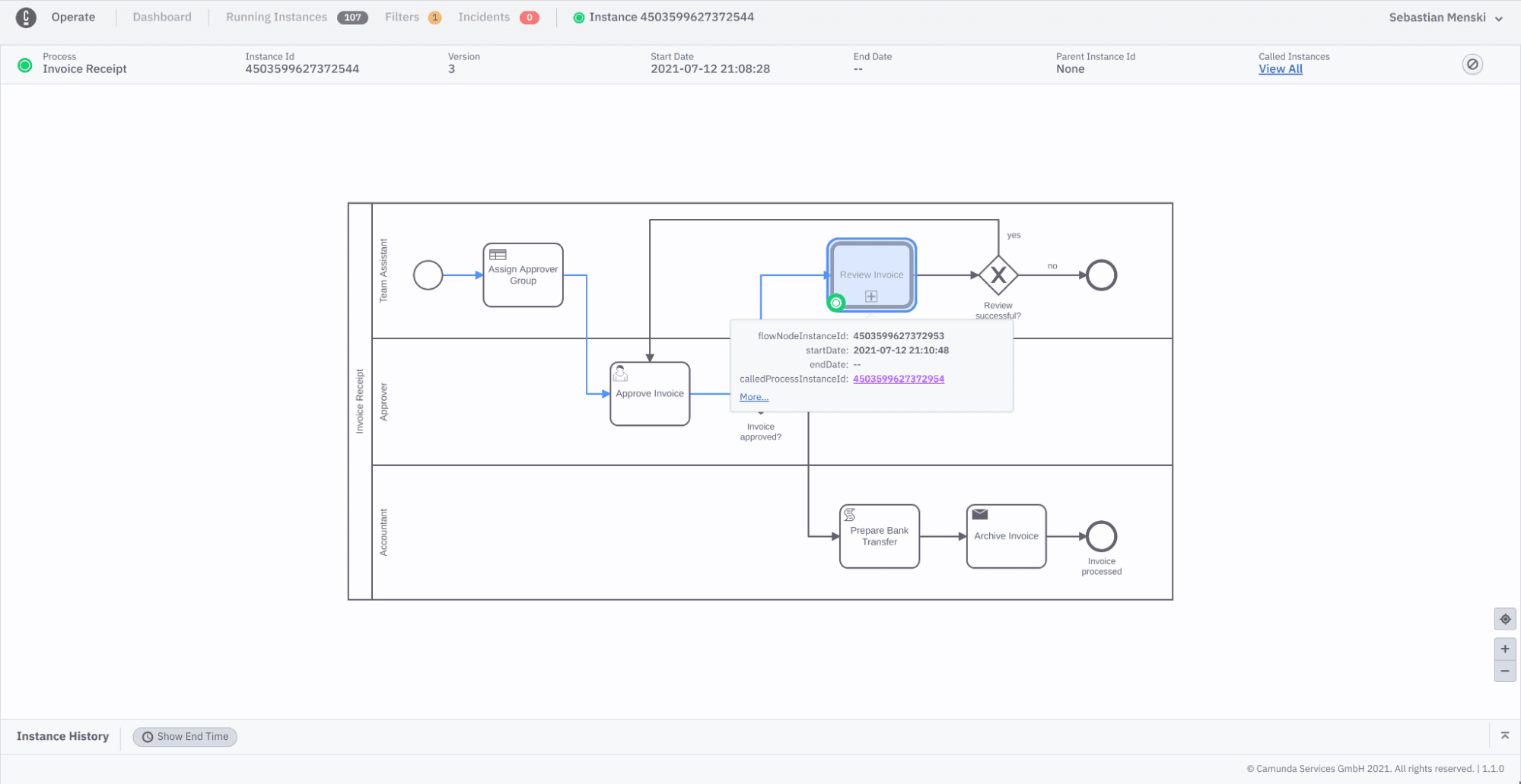Select the Approve Invoice user task

[650, 394]
